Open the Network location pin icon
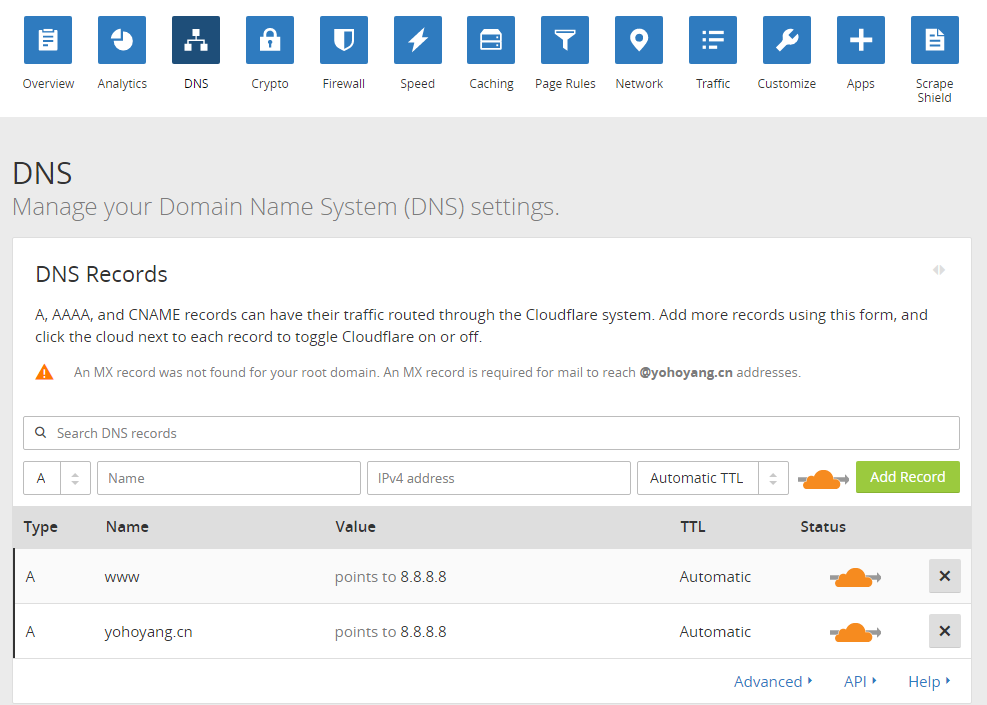This screenshot has width=987, height=705. click(639, 40)
